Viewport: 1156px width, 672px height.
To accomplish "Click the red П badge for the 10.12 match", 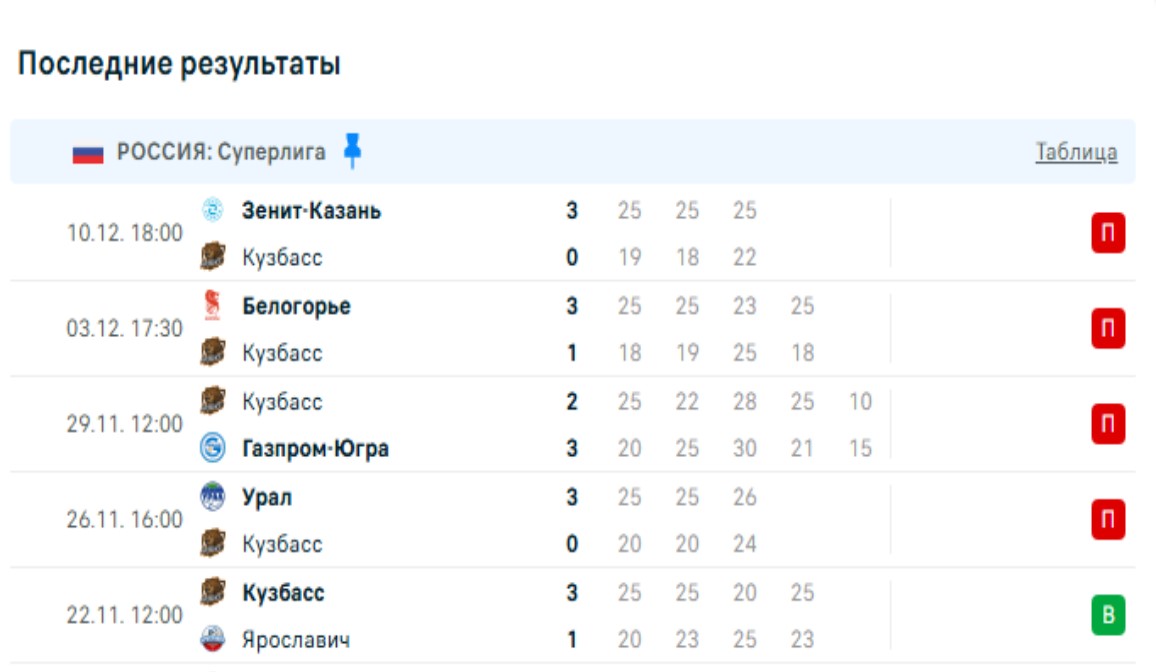I will coord(1108,234).
